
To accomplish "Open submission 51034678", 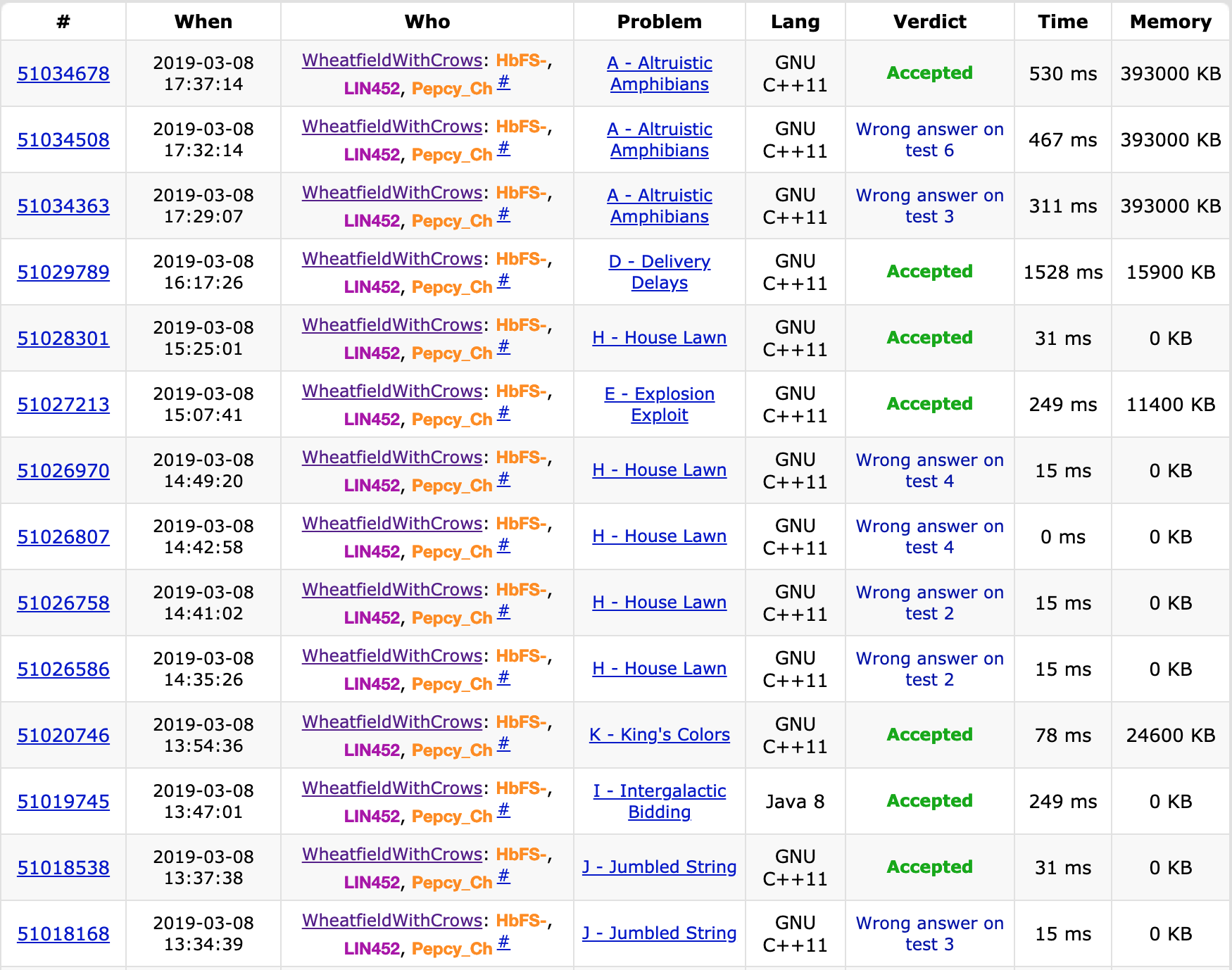I will coord(63,74).
